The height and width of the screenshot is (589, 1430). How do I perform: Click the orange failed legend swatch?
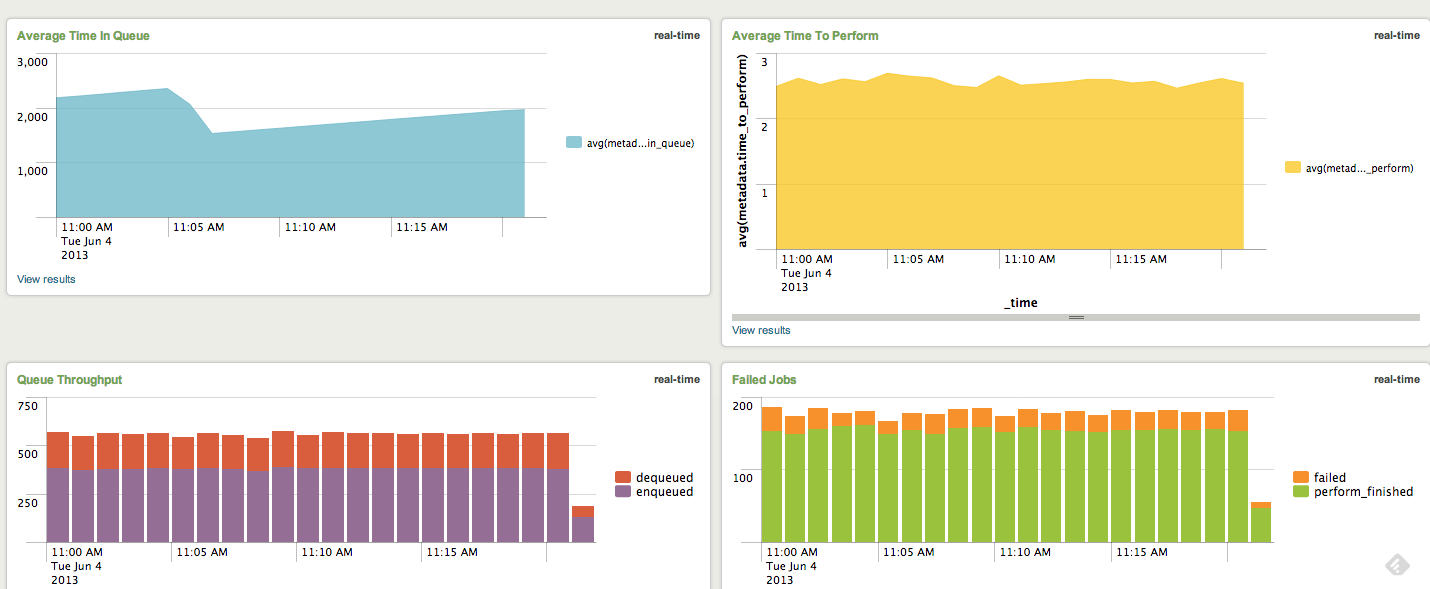click(x=1301, y=478)
